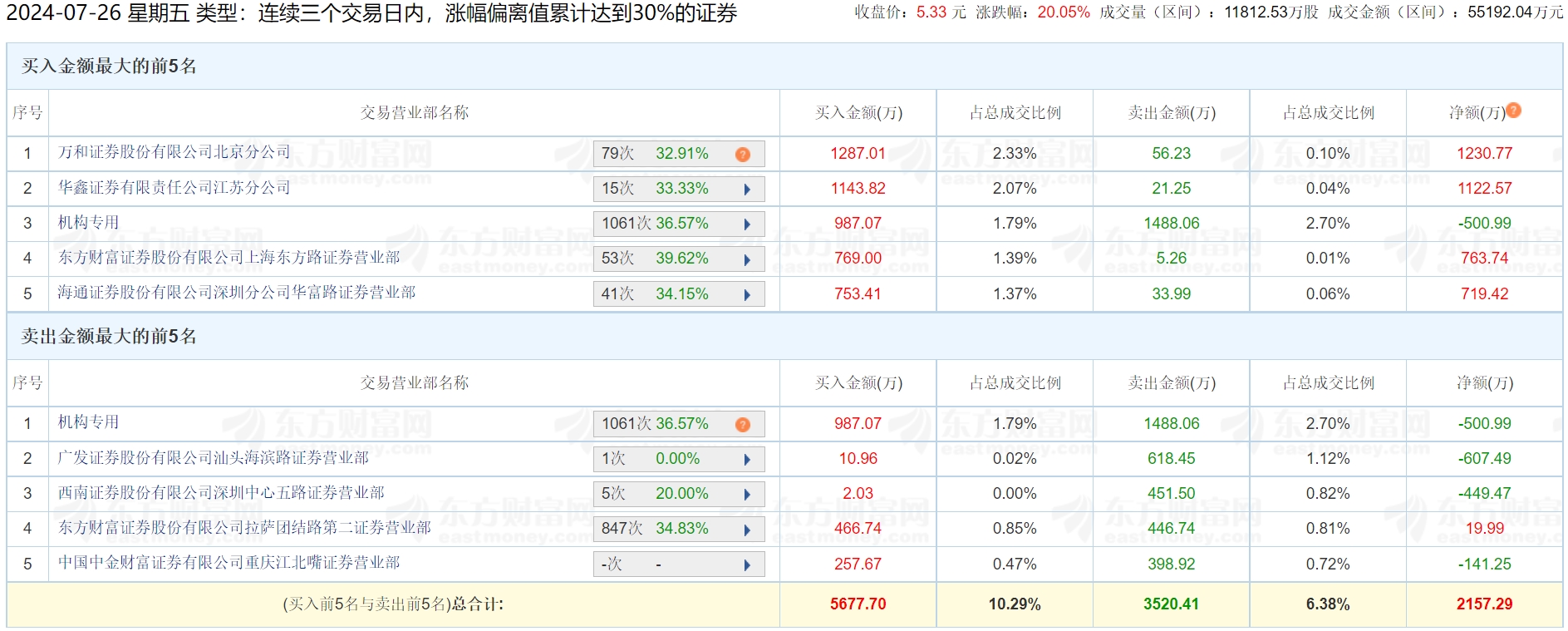Open 广发证券汕头海滨路证券营业部 link
Image resolution: width=1568 pixels, height=631 pixels.
pos(213,458)
